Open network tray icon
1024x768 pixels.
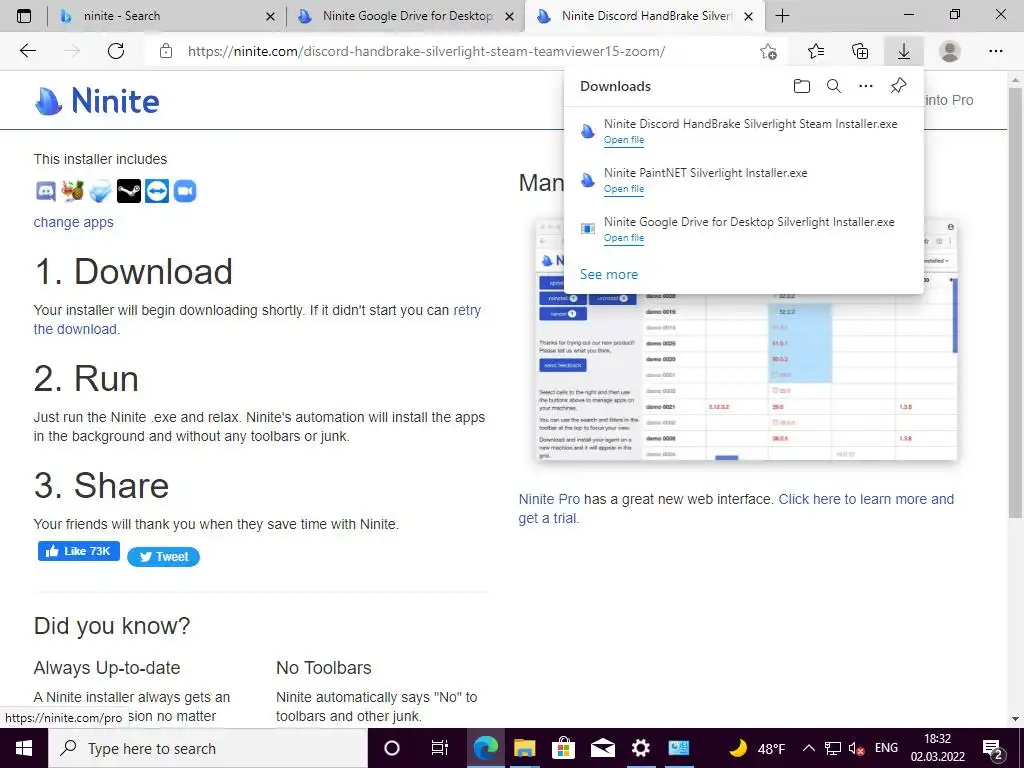(x=833, y=748)
